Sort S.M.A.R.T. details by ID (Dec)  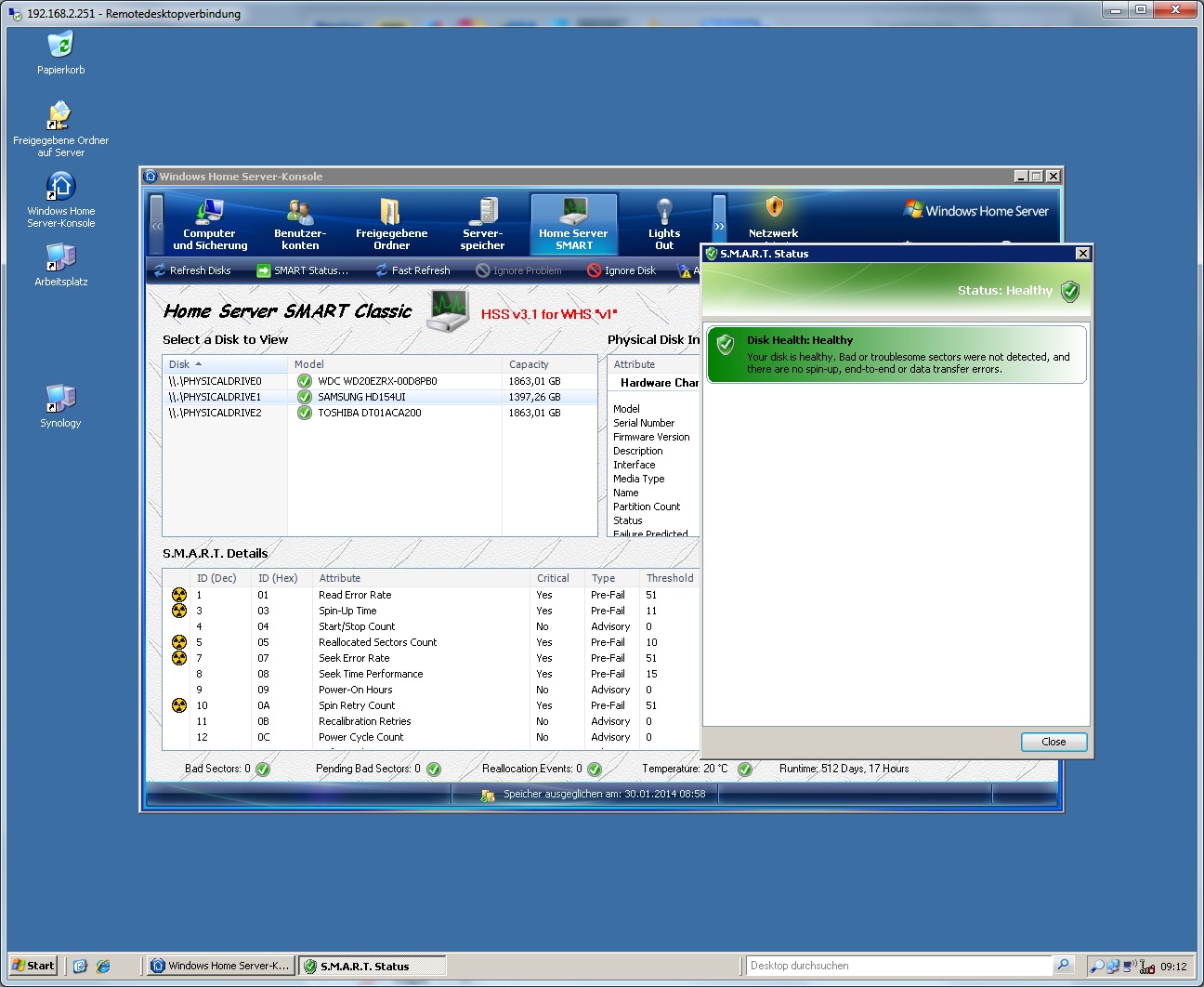tap(222, 578)
